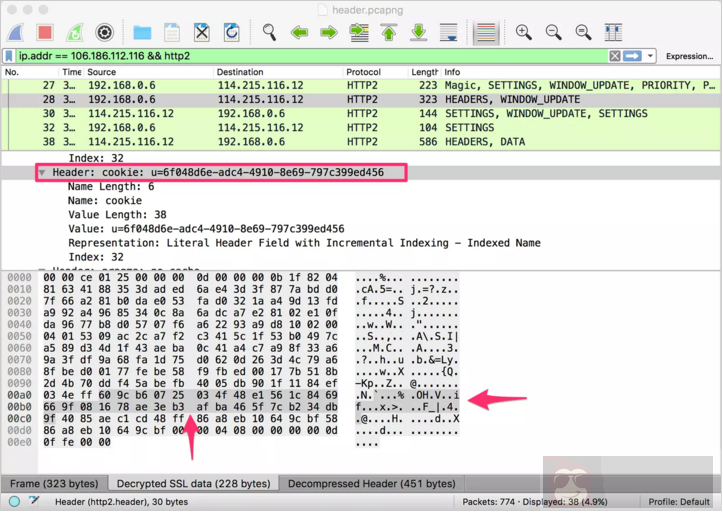Close this capture file
This screenshot has width=723, height=513.
click(201, 32)
